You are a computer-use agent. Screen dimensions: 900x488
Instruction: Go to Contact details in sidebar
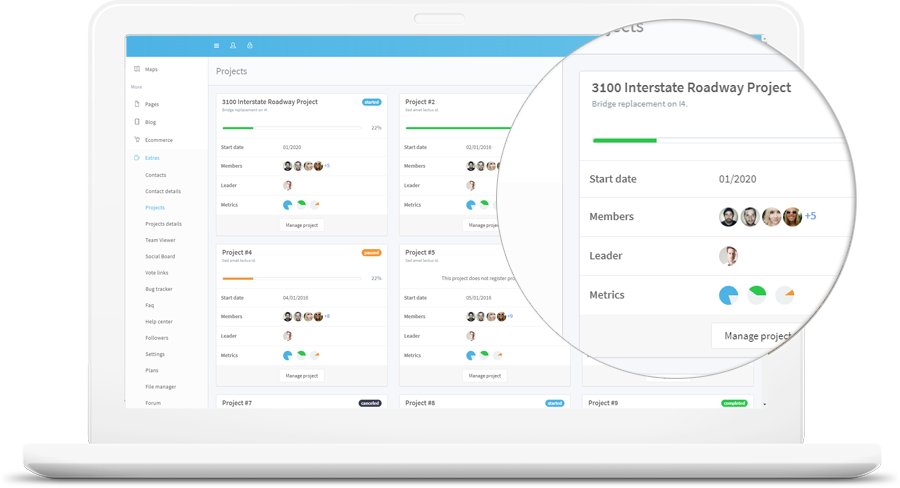(x=163, y=191)
